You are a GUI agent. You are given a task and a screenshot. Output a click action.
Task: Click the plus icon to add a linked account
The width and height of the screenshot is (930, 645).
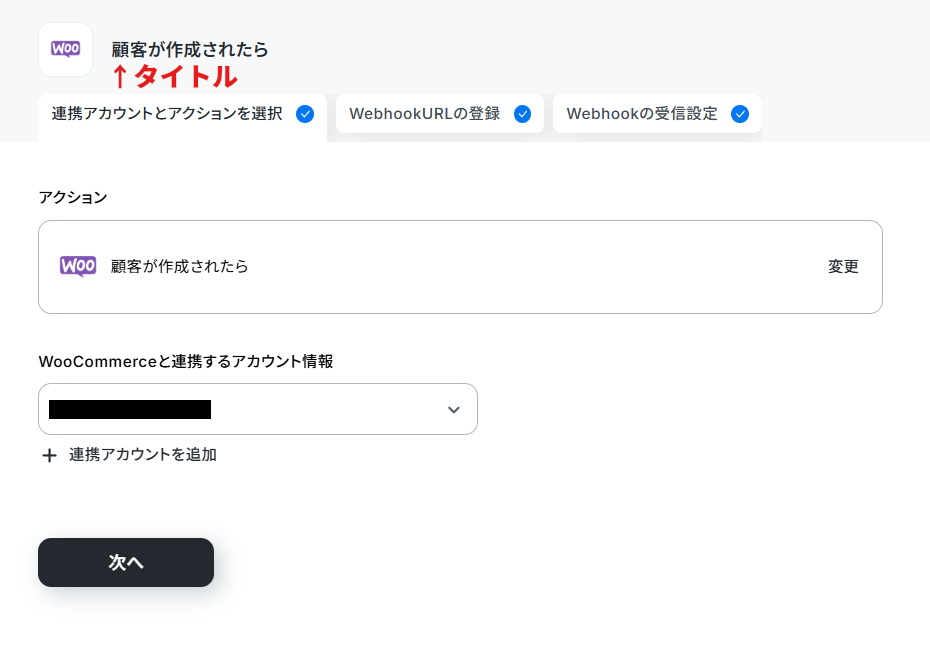(x=50, y=455)
